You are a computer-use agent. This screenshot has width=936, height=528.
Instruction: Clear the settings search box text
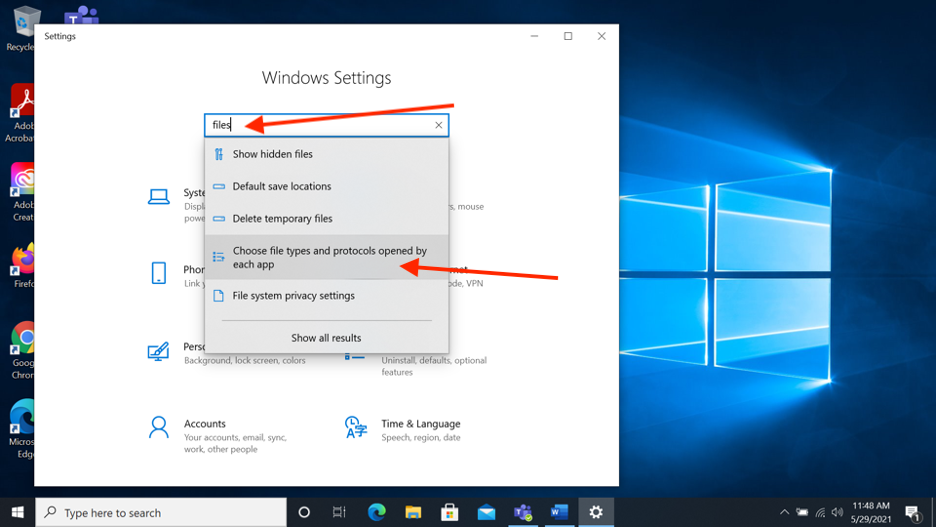pos(438,125)
